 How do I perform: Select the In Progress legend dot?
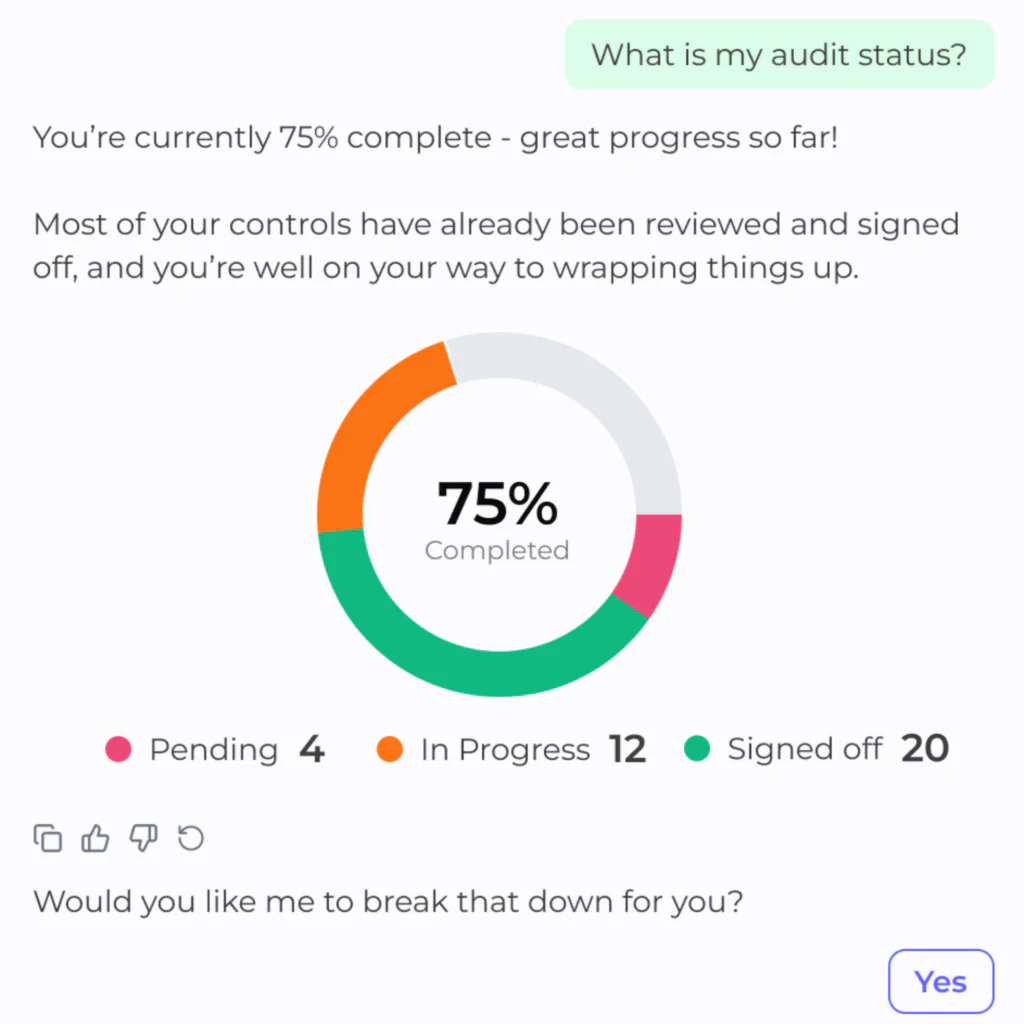(x=390, y=749)
